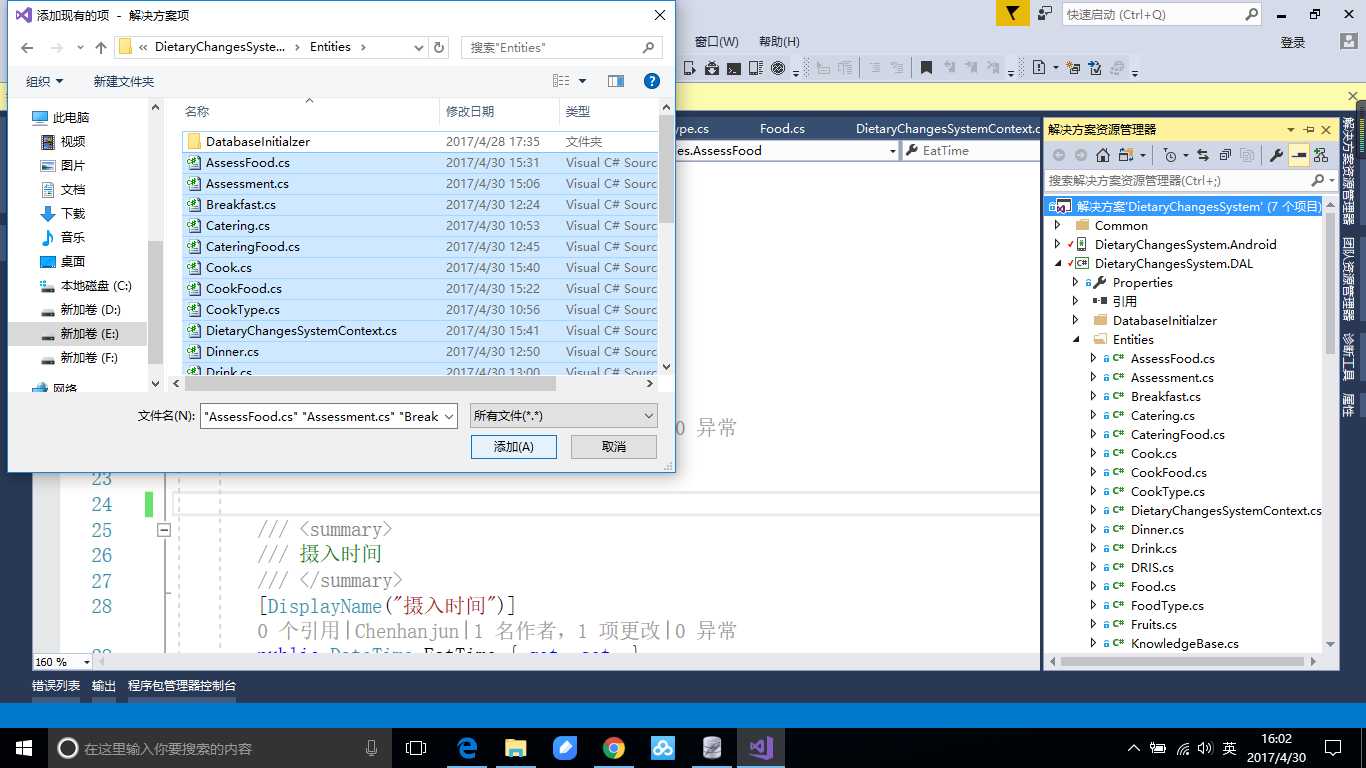Image resolution: width=1366 pixels, height=768 pixels.
Task: Select 本地磁盘 (C:) drive
Action: pos(85,285)
